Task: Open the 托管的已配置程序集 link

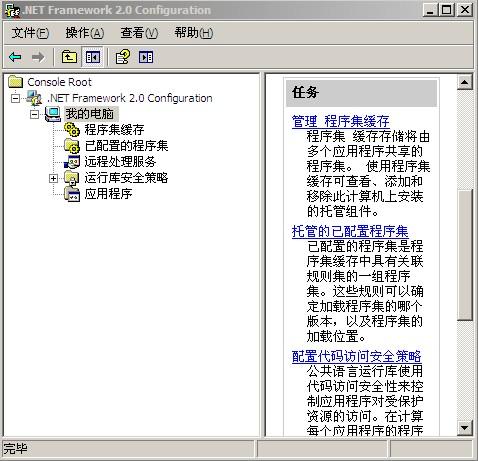Action: pos(350,231)
